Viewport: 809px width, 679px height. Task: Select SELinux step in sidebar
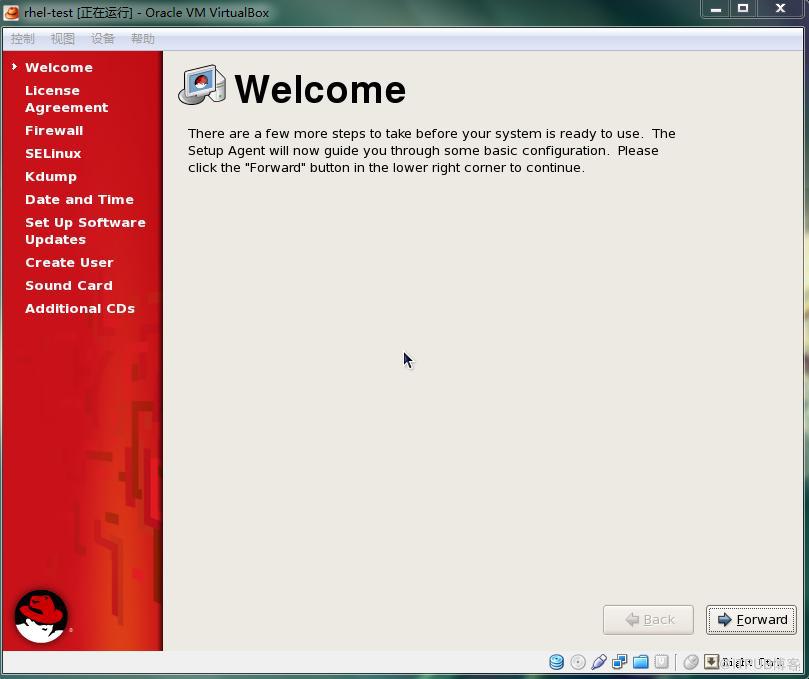pos(53,154)
